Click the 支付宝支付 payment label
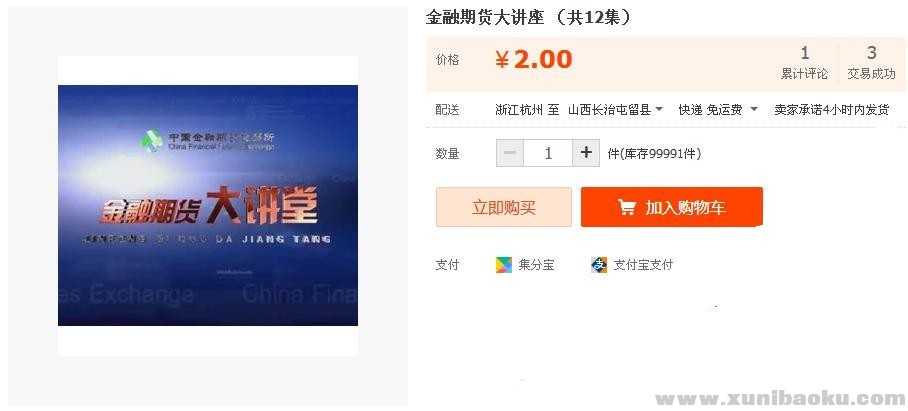 643,265
